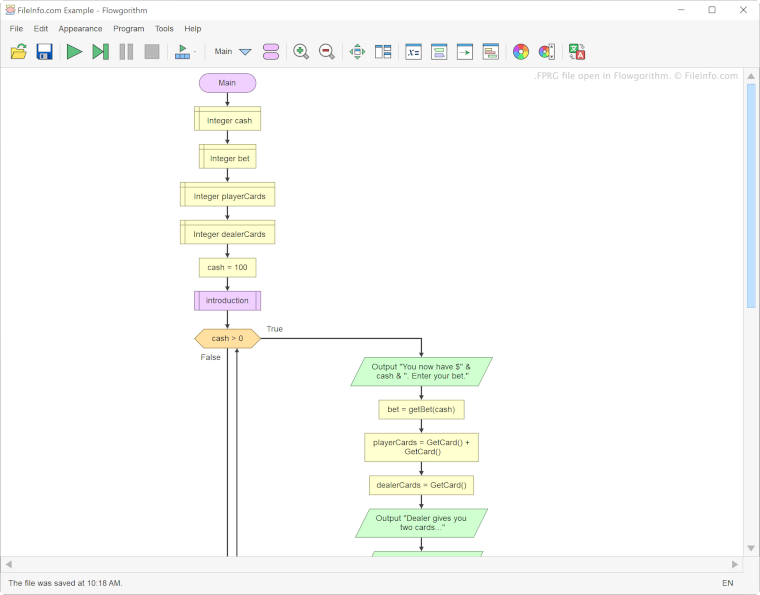The height and width of the screenshot is (595, 760).
Task: Click the vertical scrollbar thumb
Action: click(x=751, y=196)
